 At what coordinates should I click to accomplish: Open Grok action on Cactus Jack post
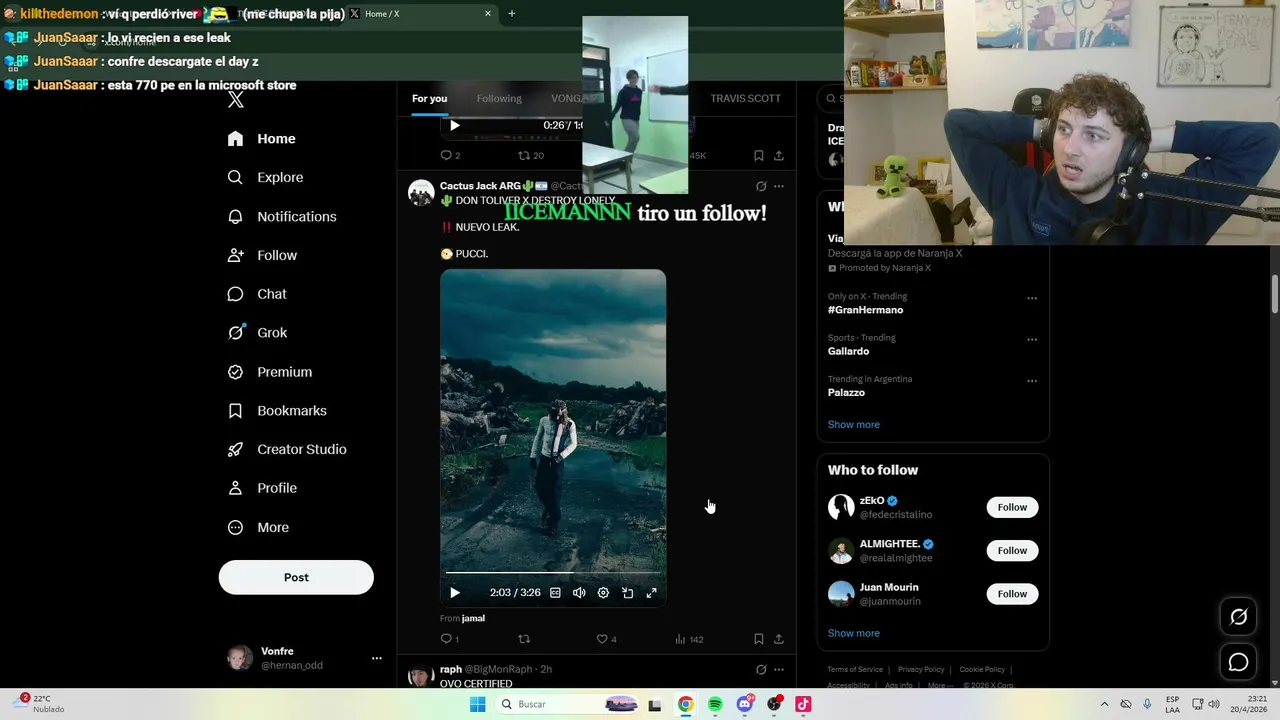click(x=761, y=186)
